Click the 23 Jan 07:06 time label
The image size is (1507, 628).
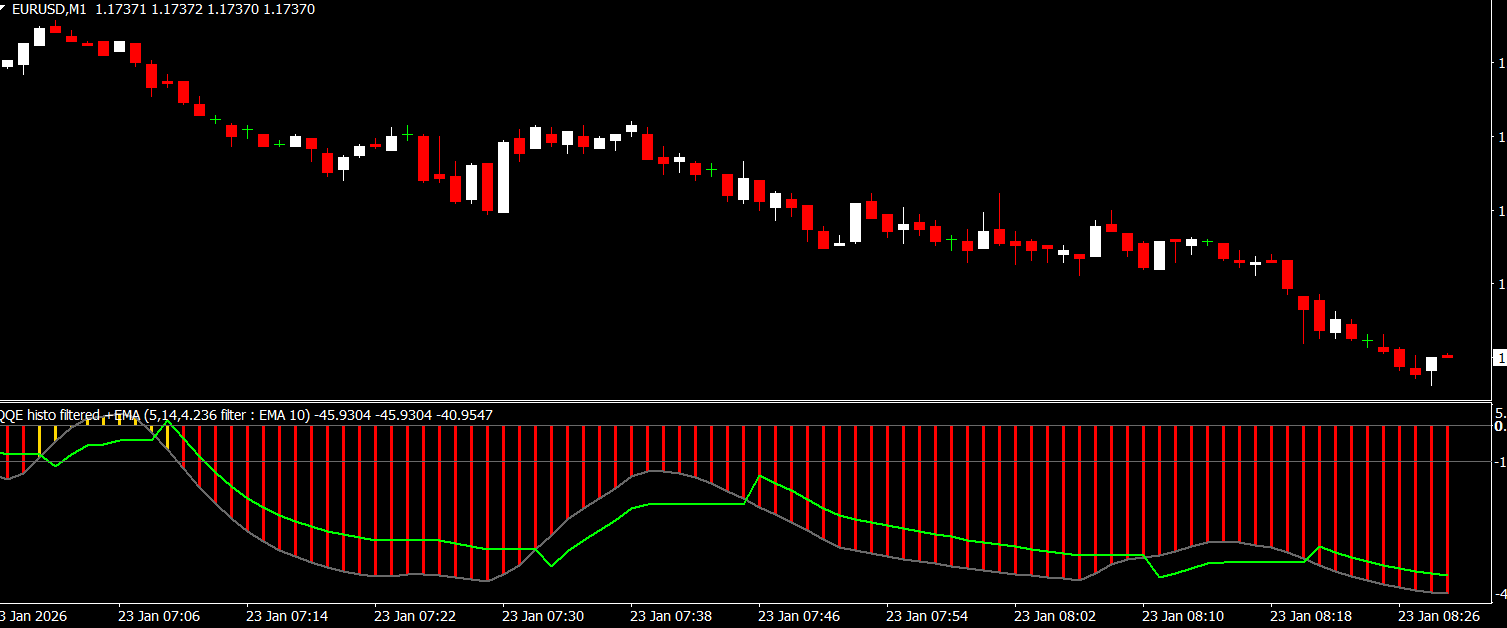(159, 616)
